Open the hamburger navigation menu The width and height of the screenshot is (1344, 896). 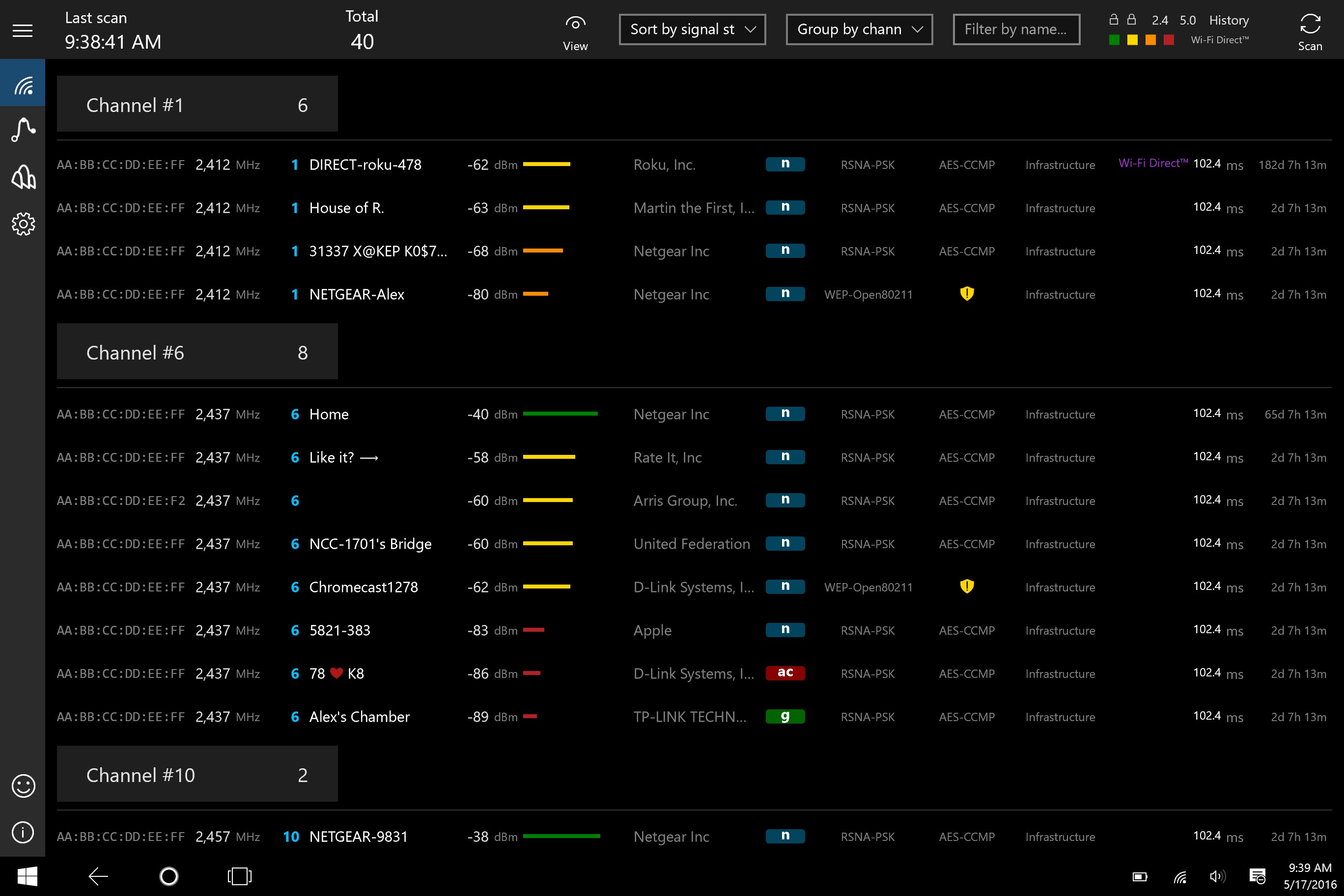[x=22, y=29]
